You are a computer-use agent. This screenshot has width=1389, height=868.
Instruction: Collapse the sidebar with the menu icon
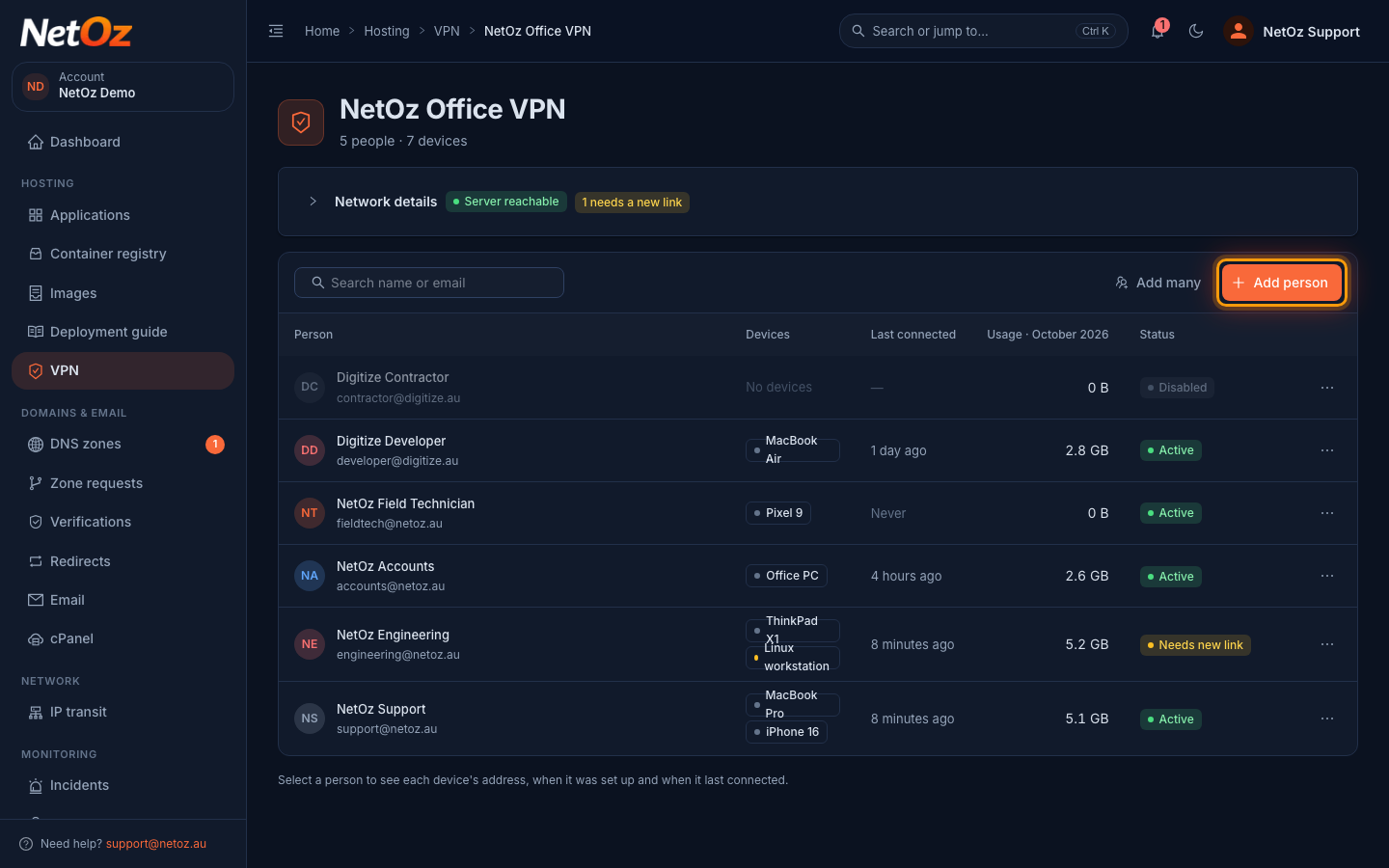(276, 31)
